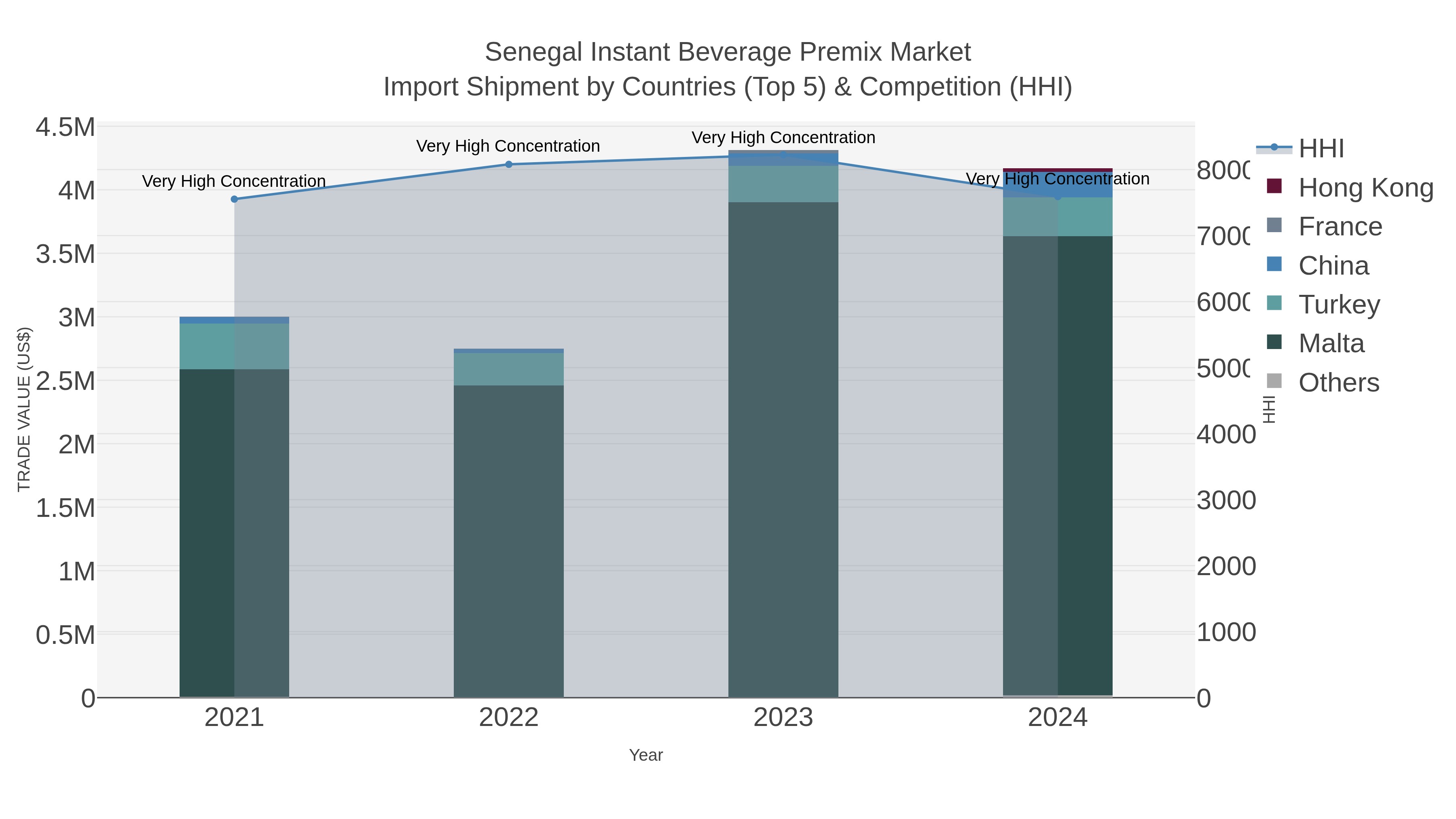This screenshot has width=1456, height=819.
Task: Click the Hong Kong maroon color swatch
Action: click(1274, 186)
